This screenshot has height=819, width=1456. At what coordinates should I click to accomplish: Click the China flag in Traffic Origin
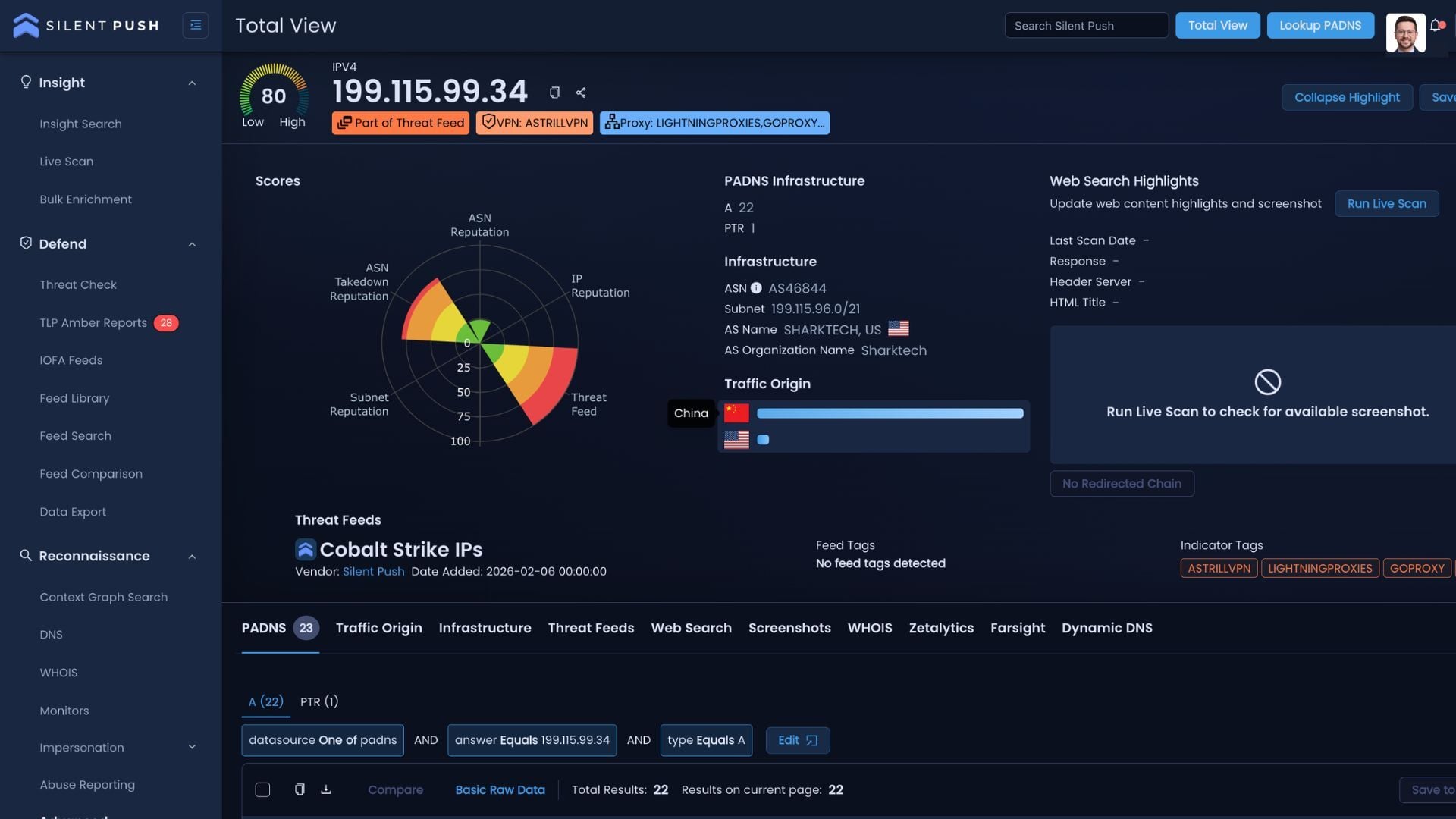[x=736, y=413]
